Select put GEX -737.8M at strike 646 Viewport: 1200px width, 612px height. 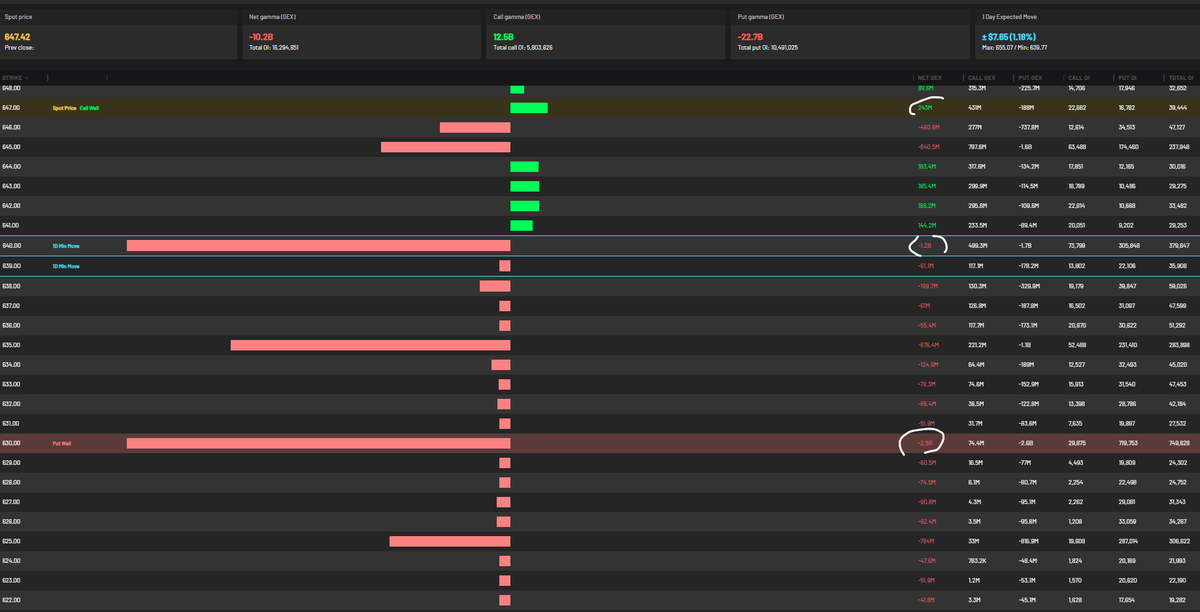click(x=1027, y=127)
